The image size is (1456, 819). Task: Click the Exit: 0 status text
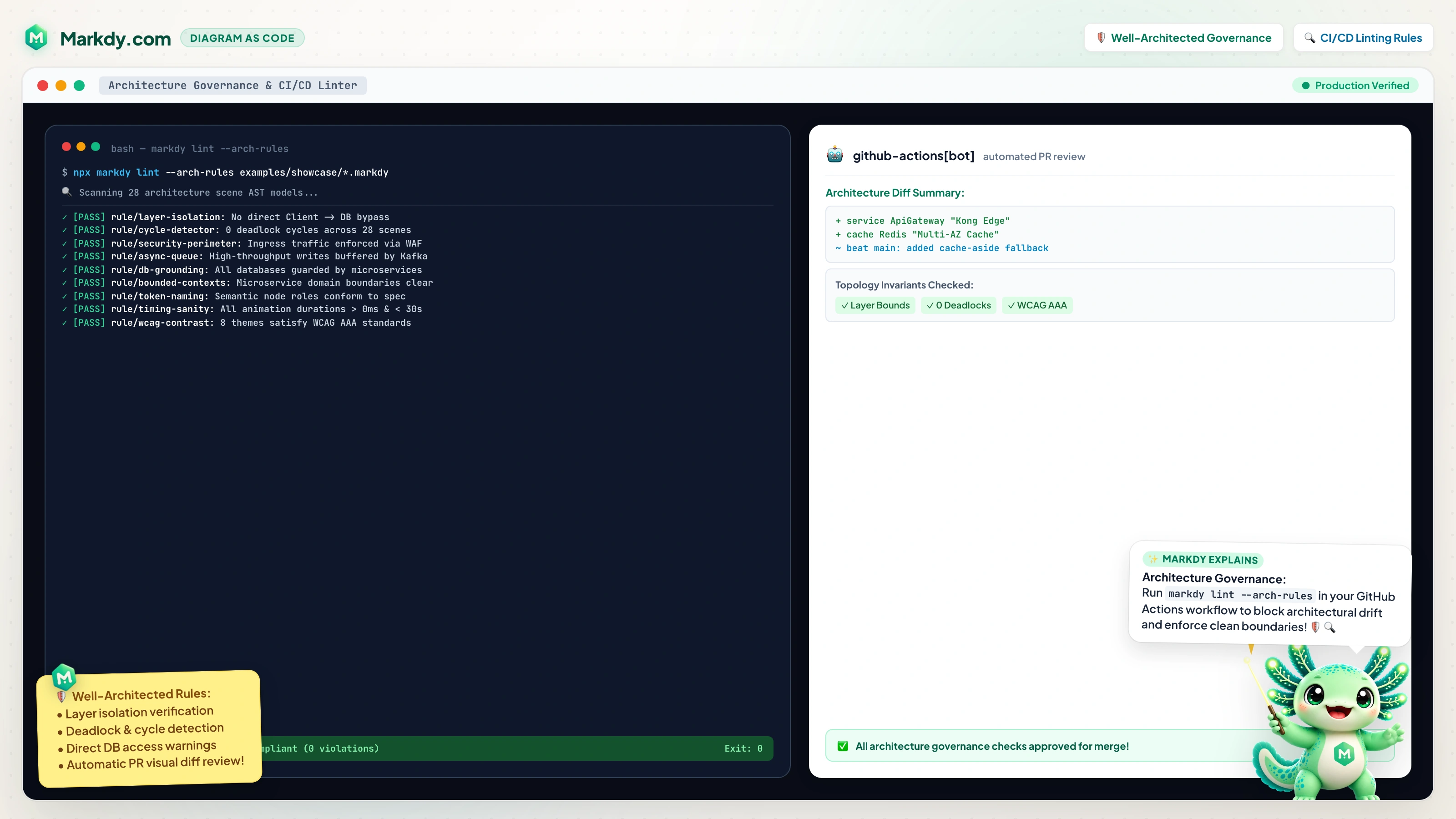743,748
